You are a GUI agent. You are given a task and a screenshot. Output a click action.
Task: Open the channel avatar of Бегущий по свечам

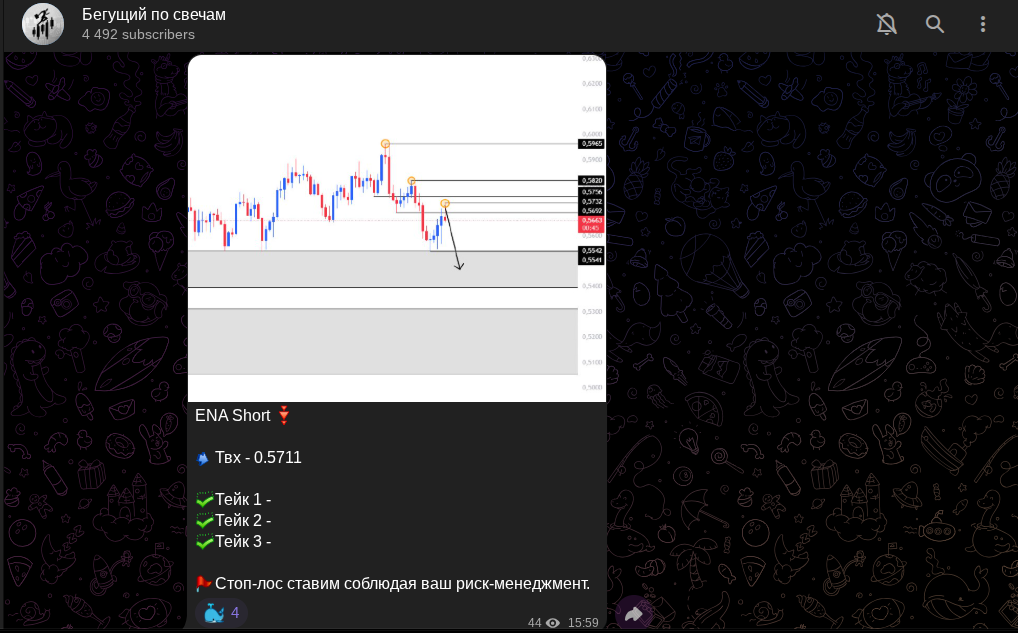coord(43,24)
